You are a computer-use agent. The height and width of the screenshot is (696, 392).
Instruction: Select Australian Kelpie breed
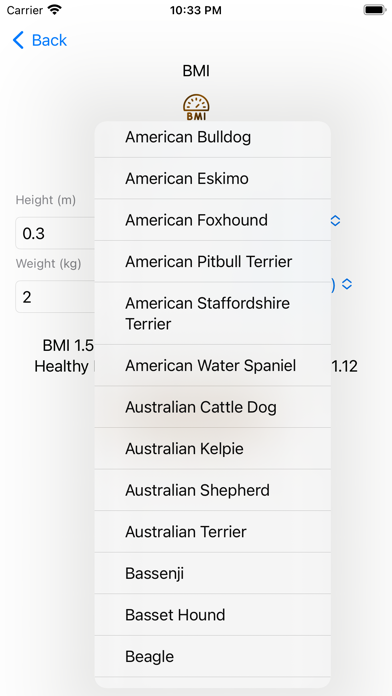213,448
